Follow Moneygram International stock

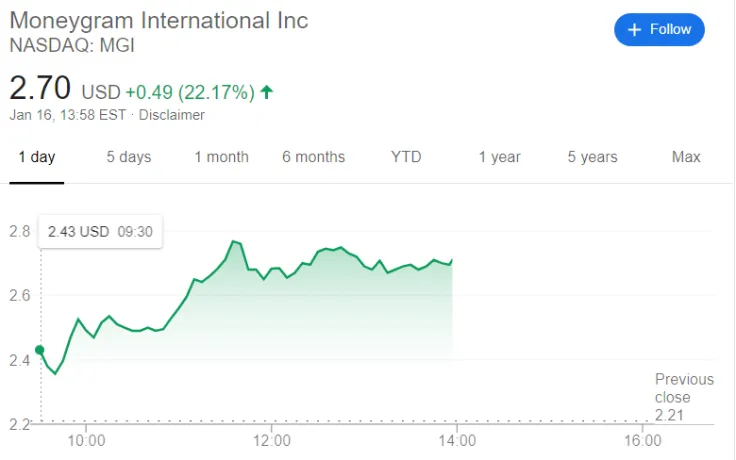click(x=659, y=30)
